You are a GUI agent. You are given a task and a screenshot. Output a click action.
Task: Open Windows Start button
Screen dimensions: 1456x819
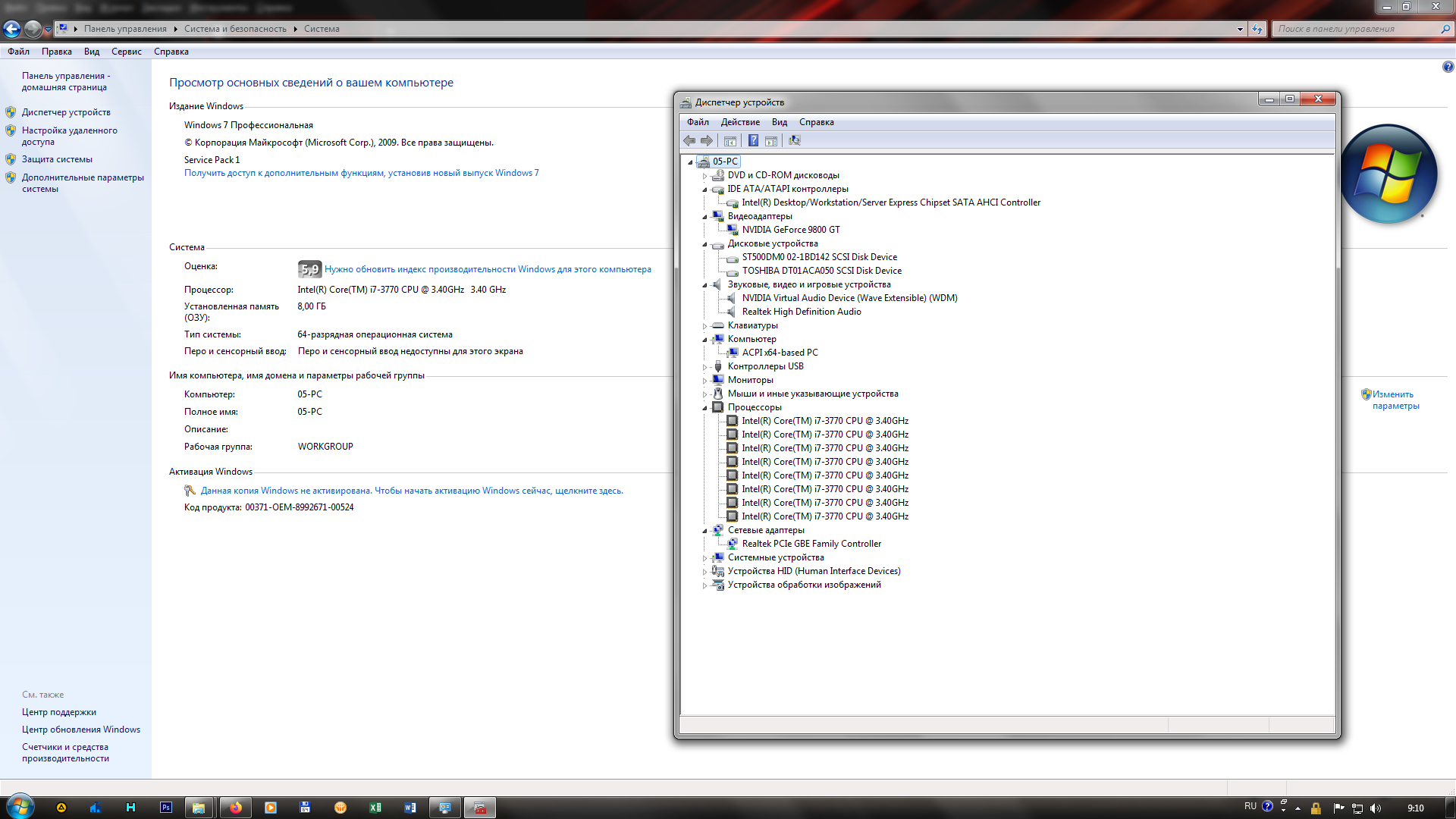20,807
